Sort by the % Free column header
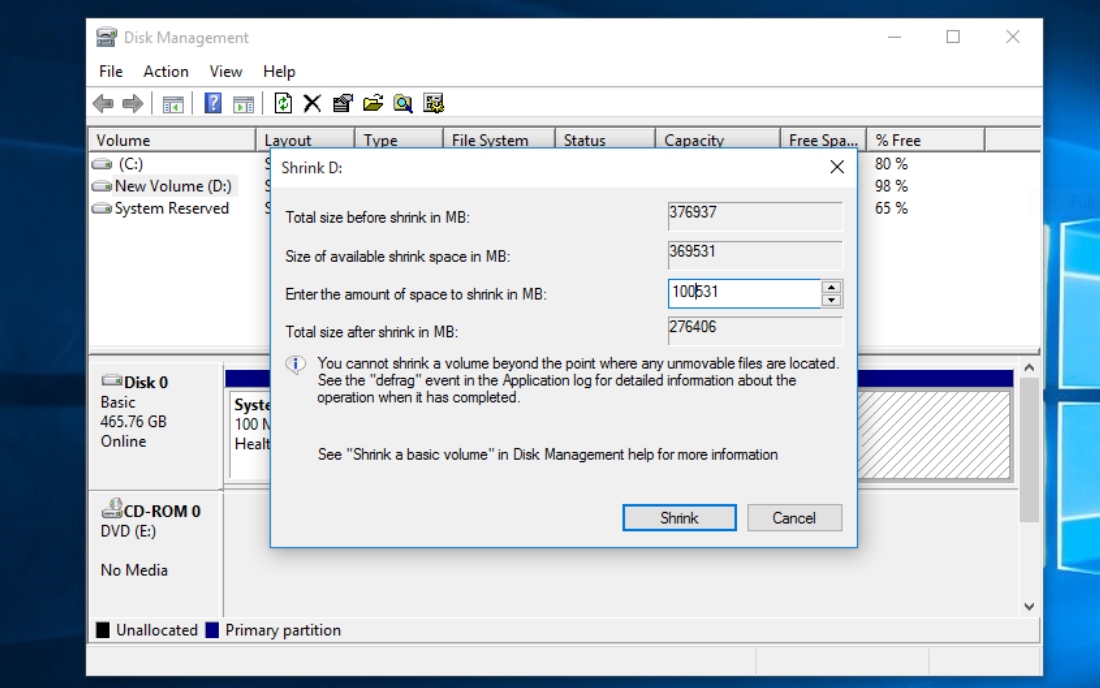Screen dimensions: 1100x688 (x=926, y=140)
